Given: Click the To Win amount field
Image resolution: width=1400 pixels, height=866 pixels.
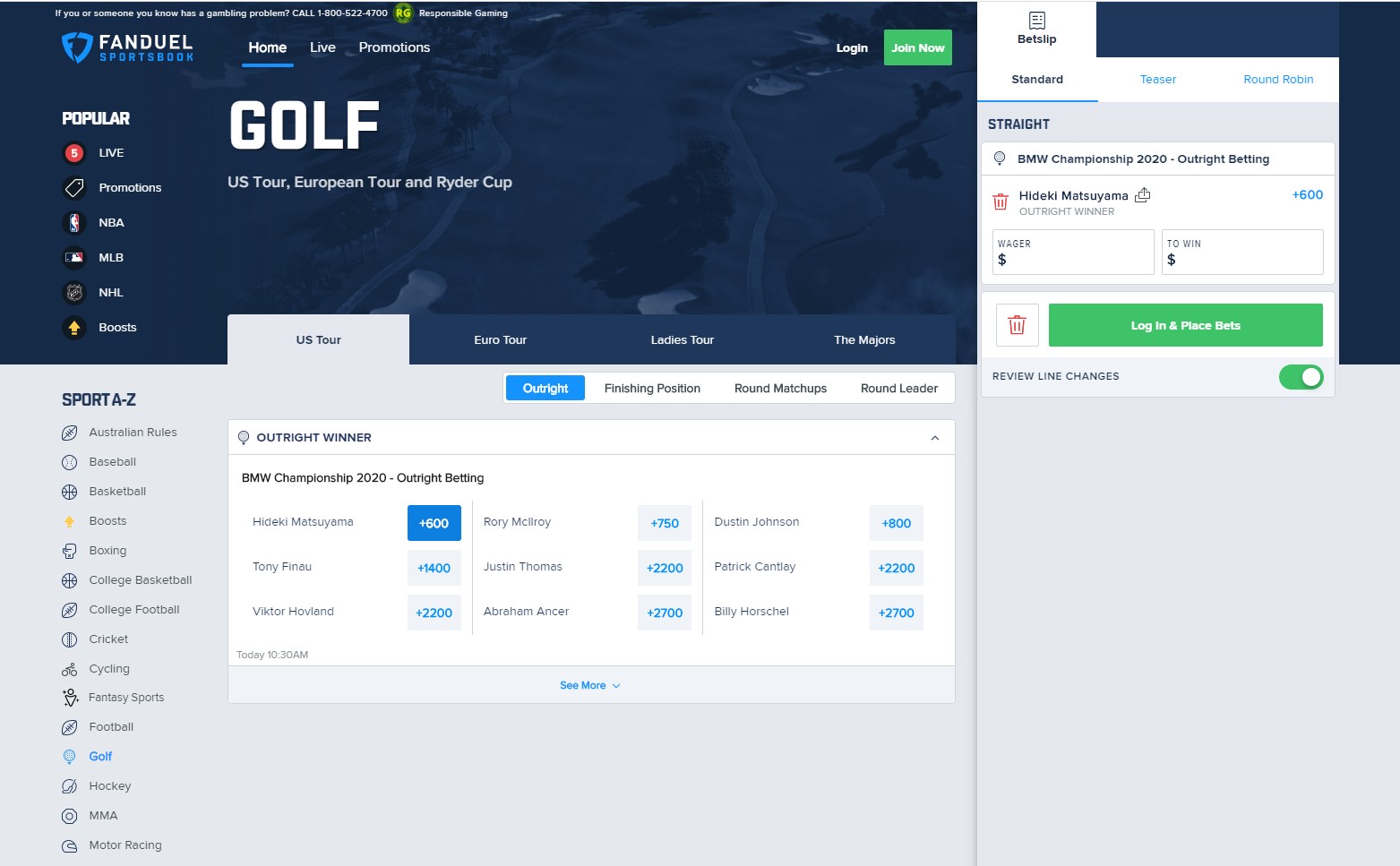Looking at the screenshot, I should [1242, 252].
